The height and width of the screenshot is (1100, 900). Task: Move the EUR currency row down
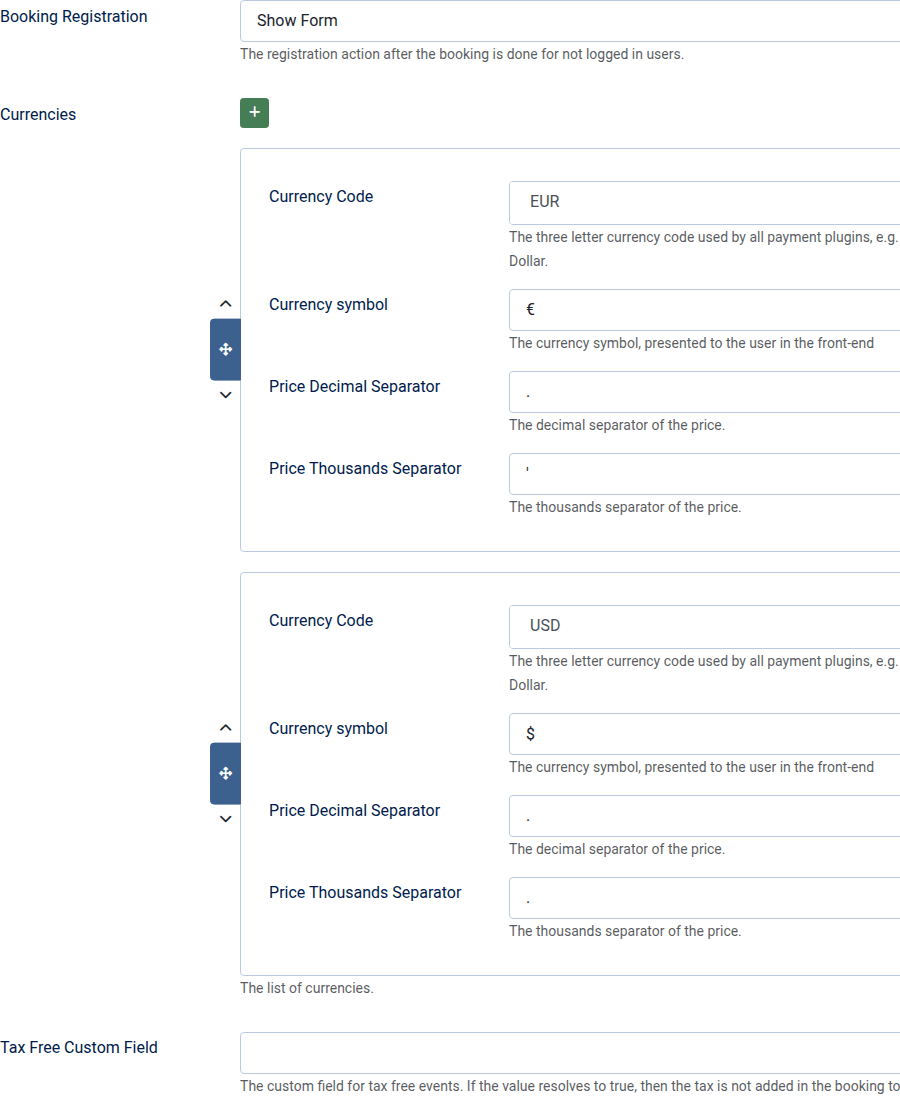[225, 395]
